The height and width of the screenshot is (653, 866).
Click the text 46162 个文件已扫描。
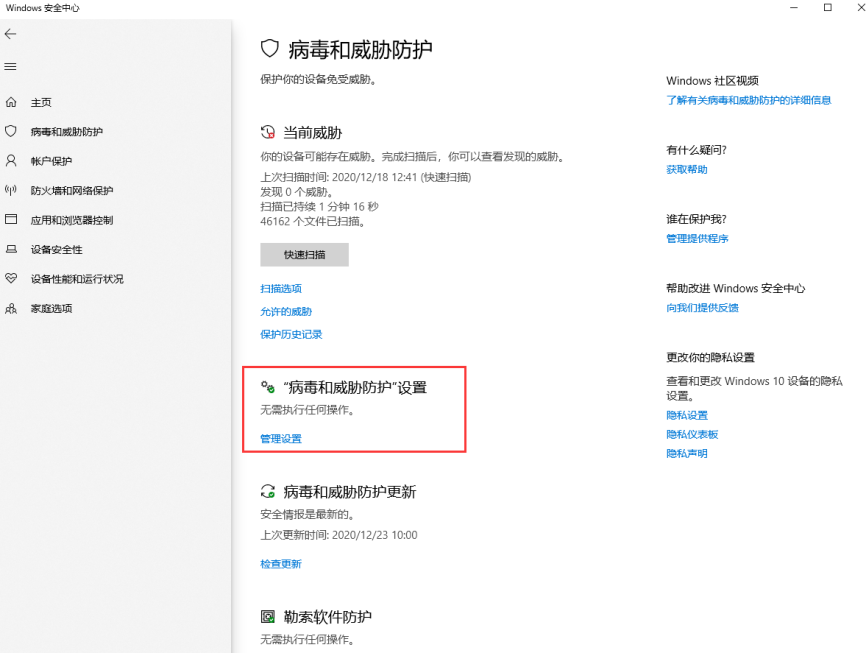(x=313, y=222)
